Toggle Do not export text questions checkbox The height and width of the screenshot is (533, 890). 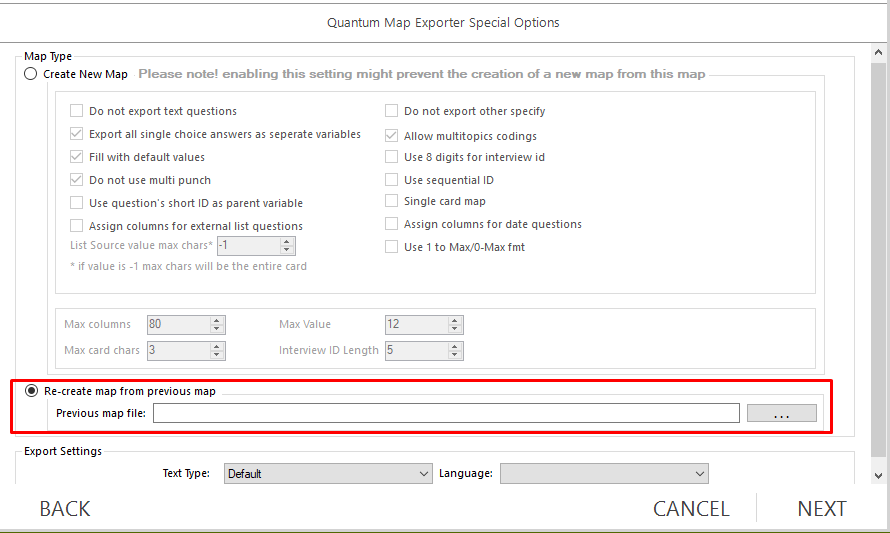coord(77,111)
